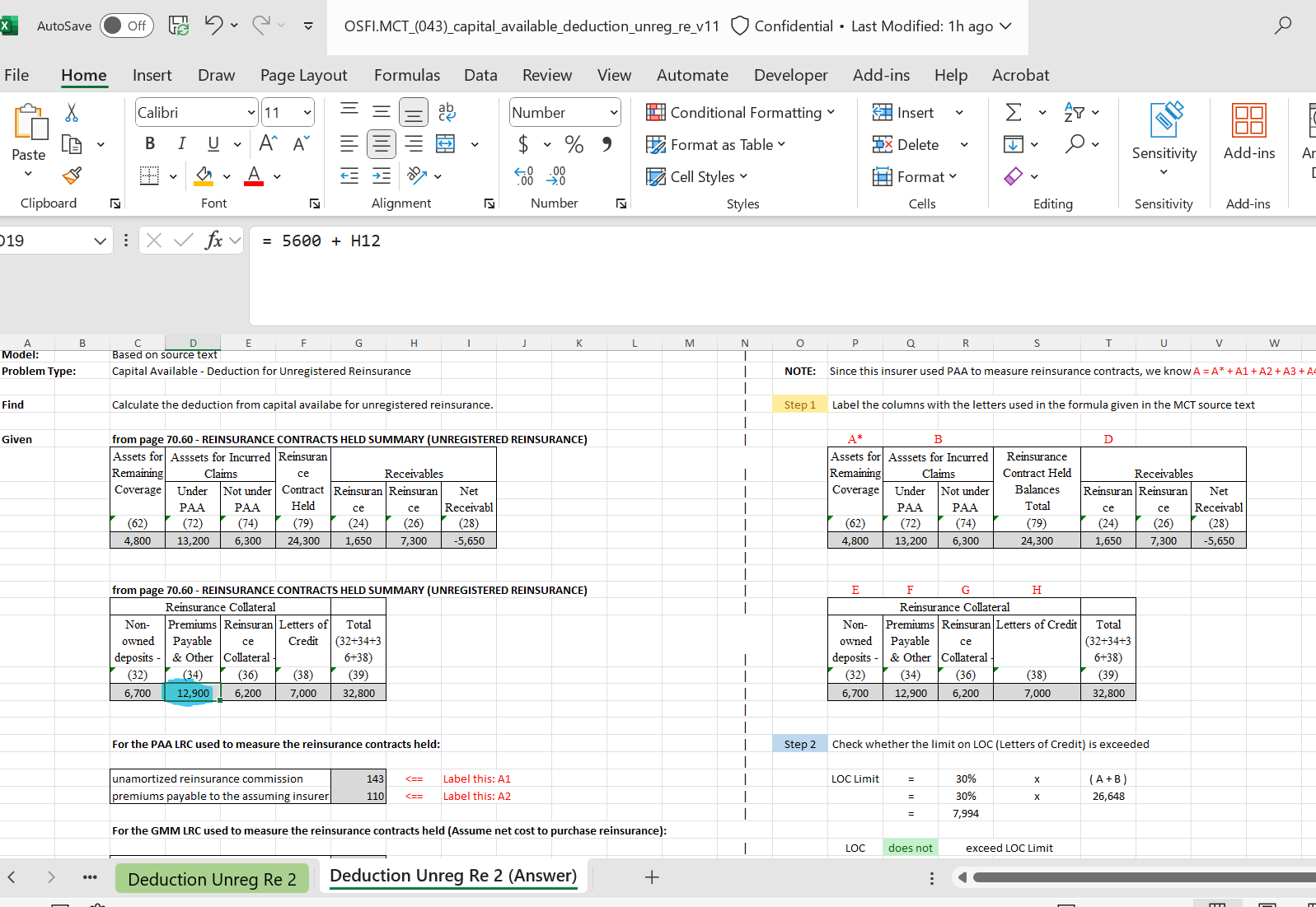
Task: Open the Sensitivity label tool
Action: [1164, 137]
